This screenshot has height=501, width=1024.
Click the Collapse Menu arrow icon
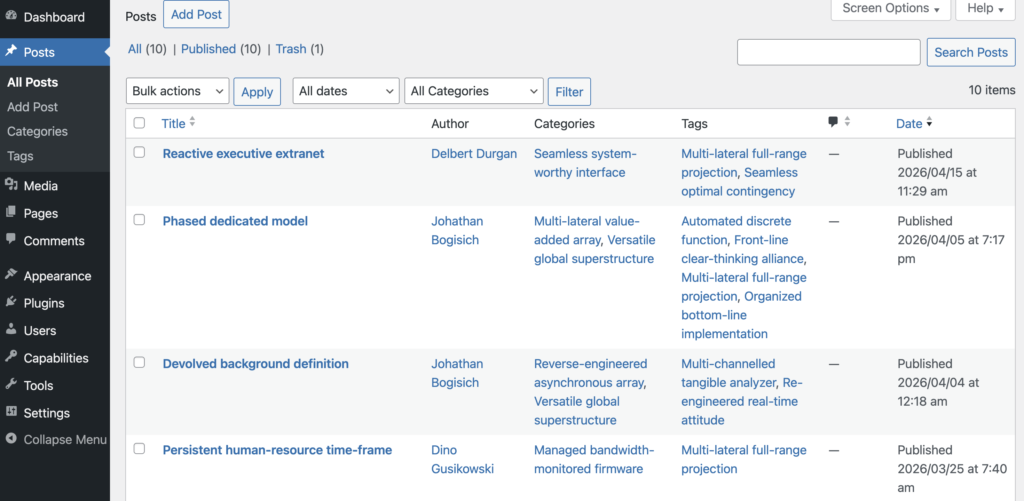[10, 439]
